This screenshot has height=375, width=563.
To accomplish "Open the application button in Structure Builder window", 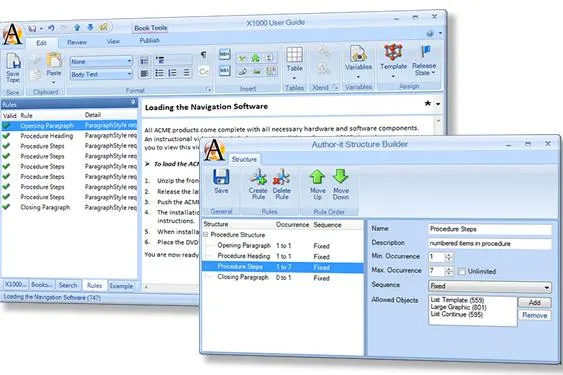I will [215, 150].
